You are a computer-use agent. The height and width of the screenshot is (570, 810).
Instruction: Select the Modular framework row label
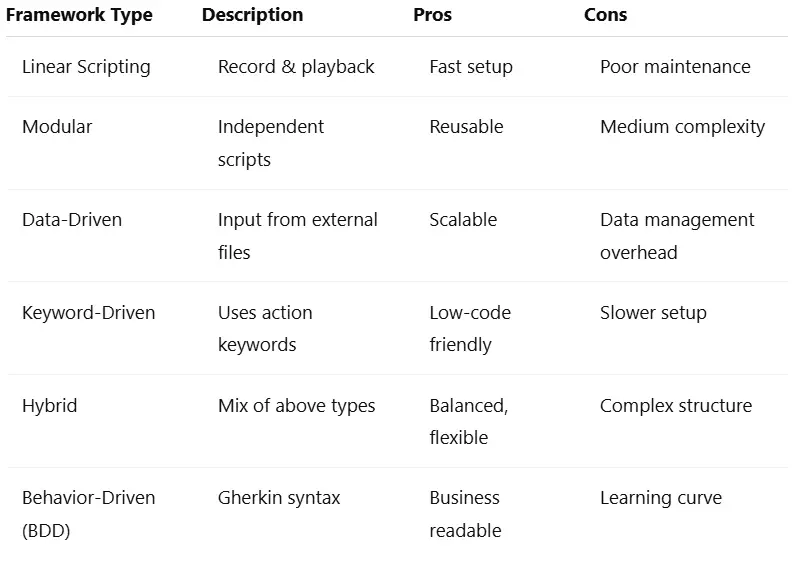click(57, 127)
